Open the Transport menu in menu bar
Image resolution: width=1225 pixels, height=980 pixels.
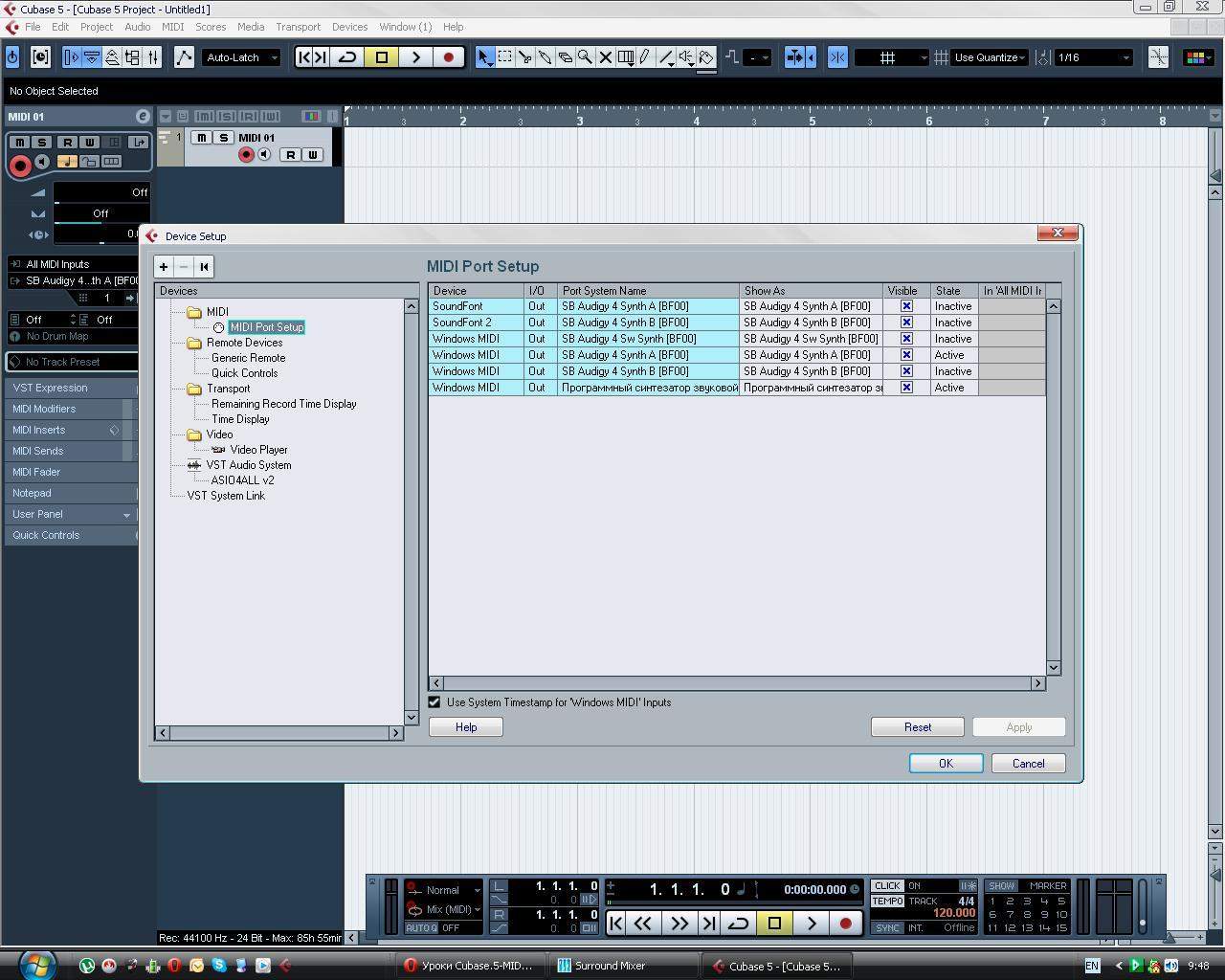[x=298, y=27]
